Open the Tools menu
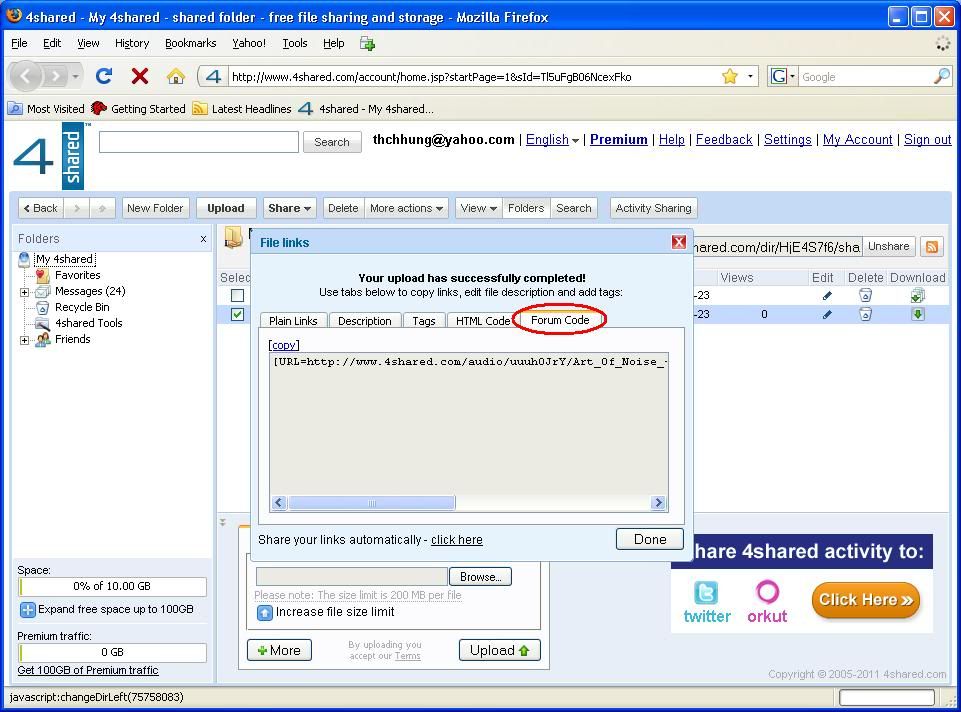The image size is (961, 712). (x=294, y=43)
